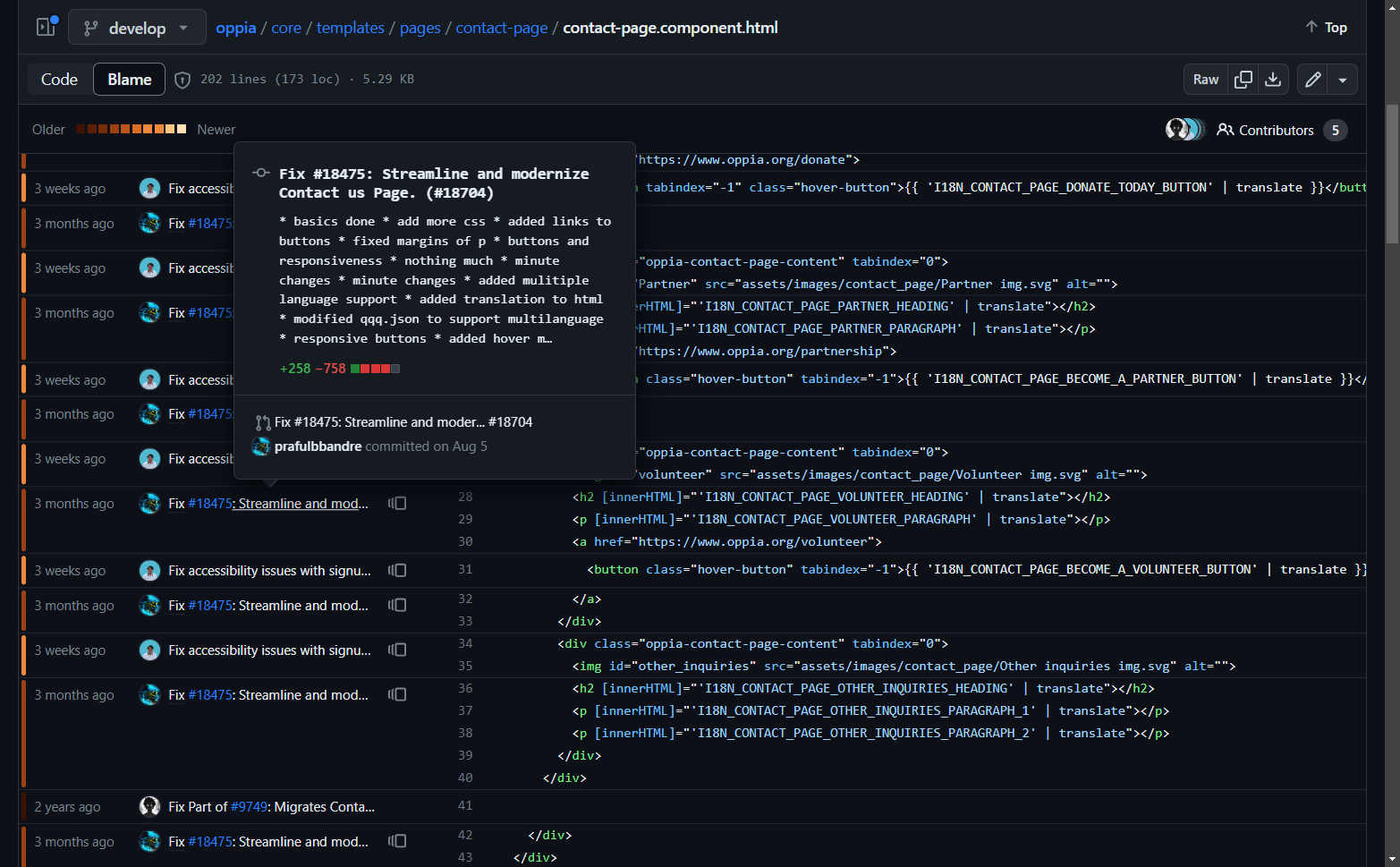1400x867 pixels.
Task: View blame prior to change at line 28
Action: (397, 504)
